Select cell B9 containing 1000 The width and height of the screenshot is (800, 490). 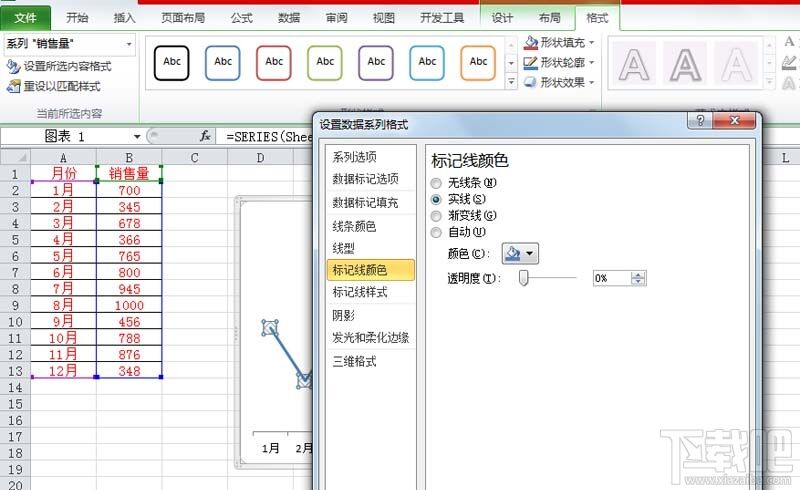coord(129,305)
